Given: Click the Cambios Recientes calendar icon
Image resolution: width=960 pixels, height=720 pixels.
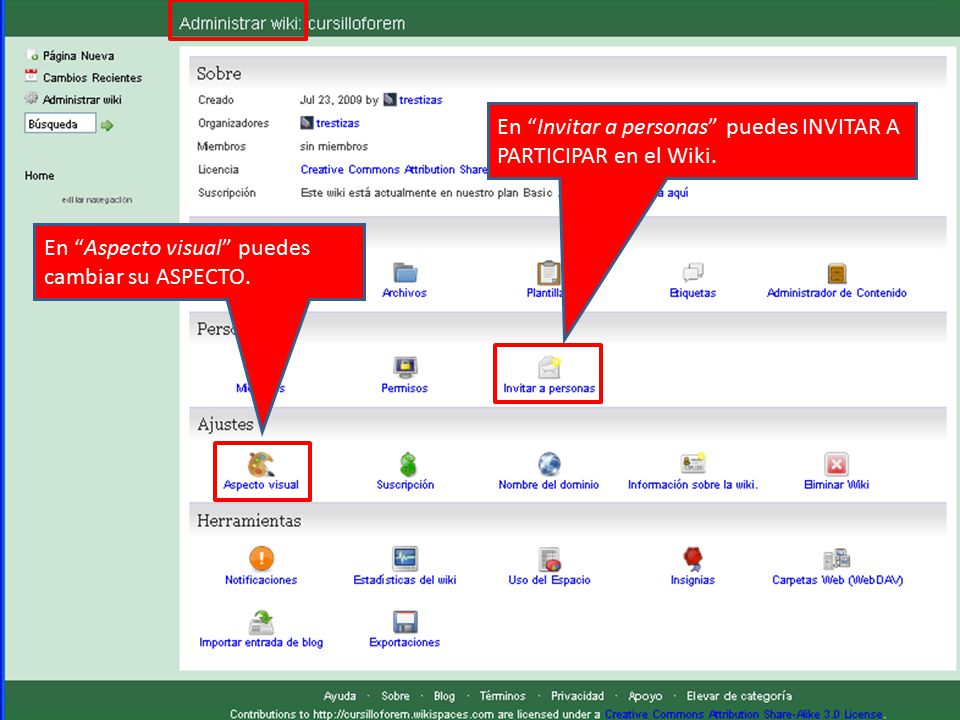Looking at the screenshot, I should (31, 76).
